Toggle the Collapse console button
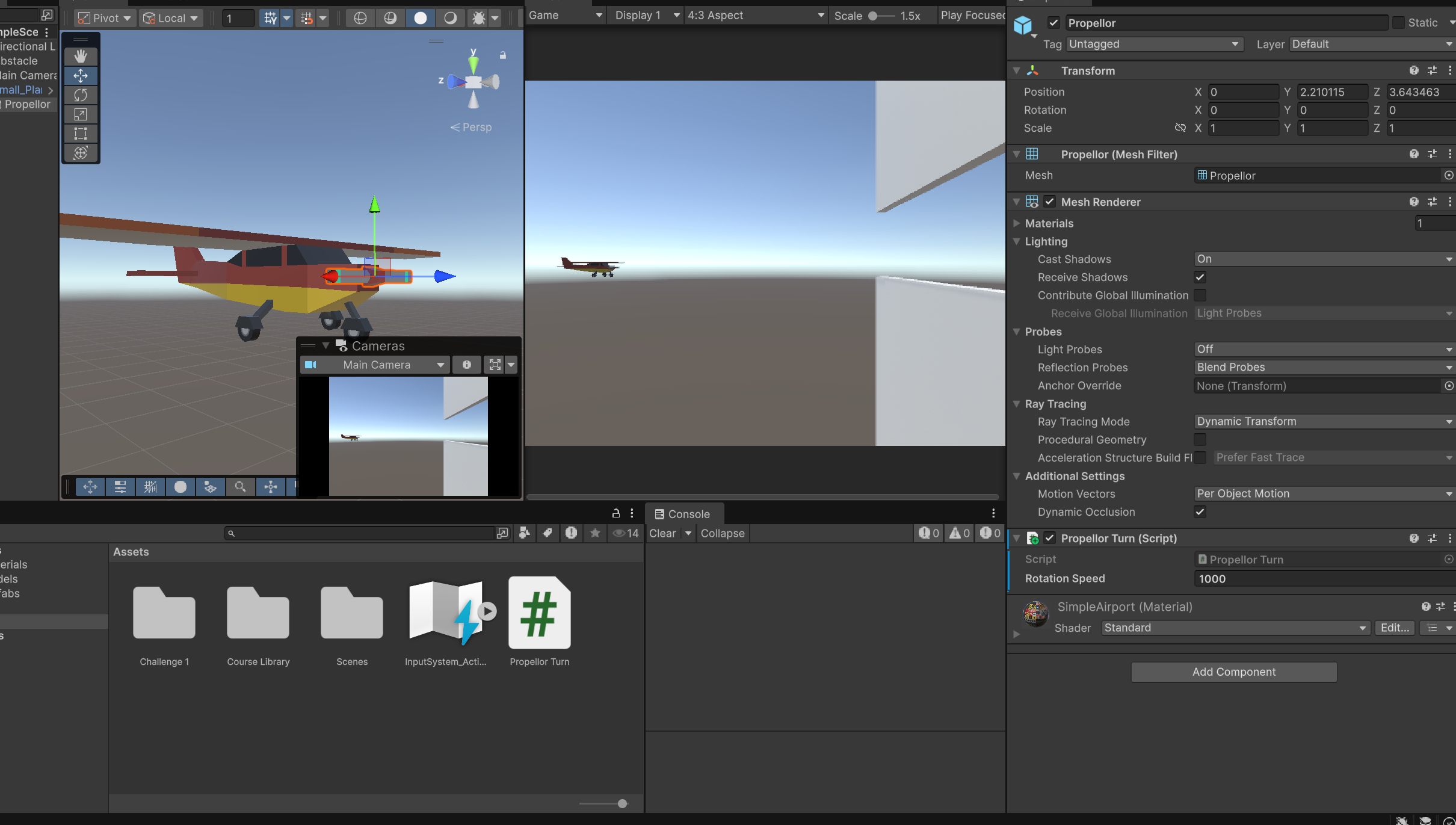The height and width of the screenshot is (825, 1456). tap(723, 533)
